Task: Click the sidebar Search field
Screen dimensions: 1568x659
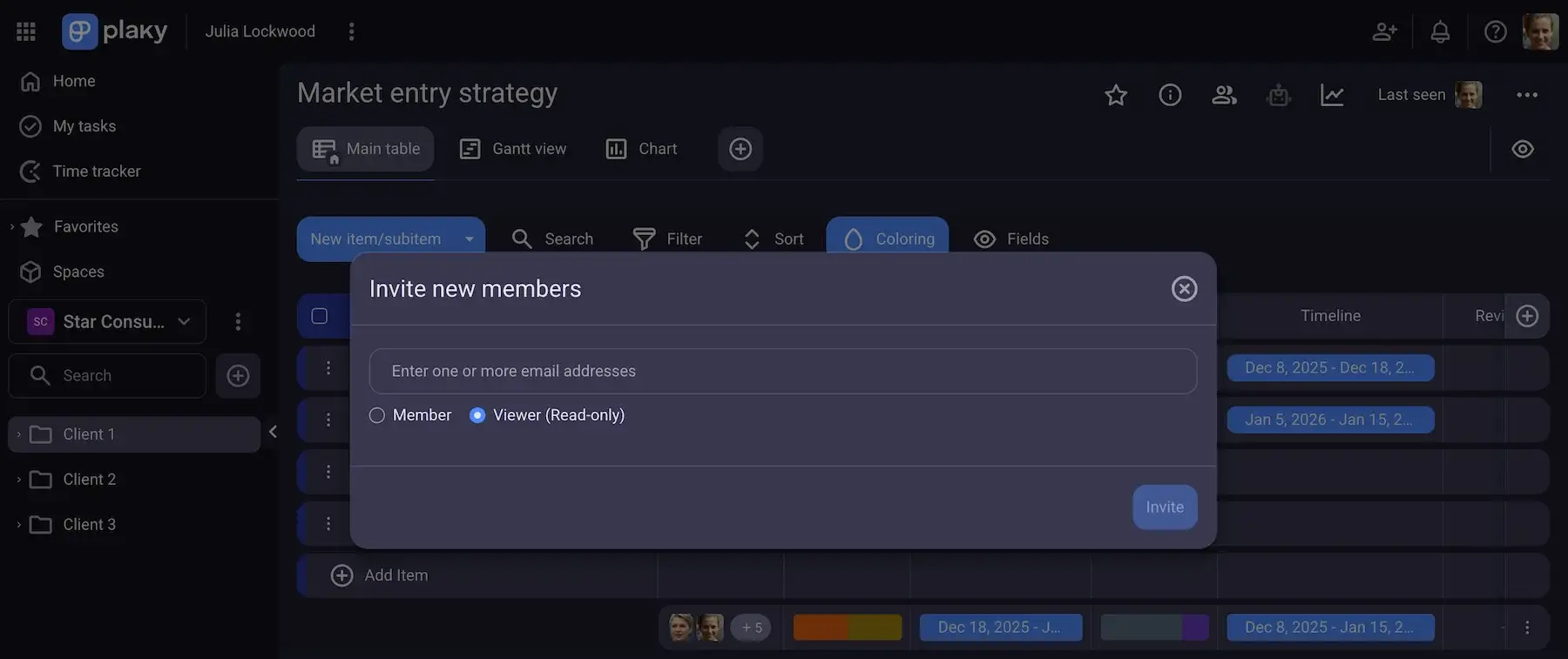Action: tap(107, 375)
